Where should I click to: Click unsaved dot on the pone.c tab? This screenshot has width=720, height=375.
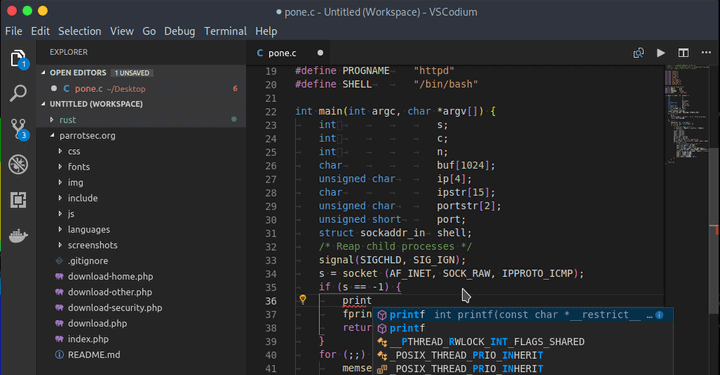[x=320, y=53]
